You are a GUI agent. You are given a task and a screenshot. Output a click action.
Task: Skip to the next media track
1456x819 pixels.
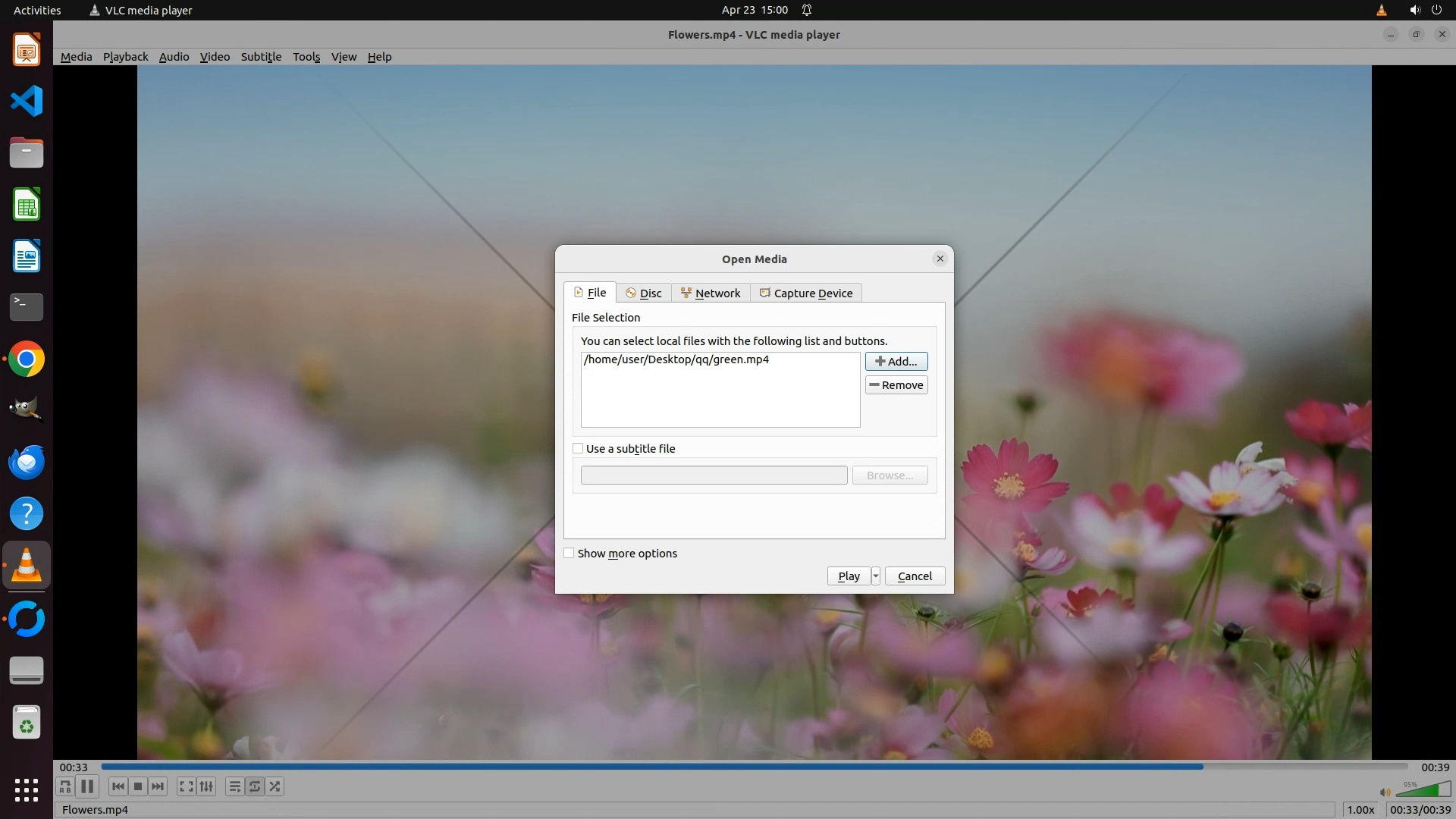coord(158,786)
